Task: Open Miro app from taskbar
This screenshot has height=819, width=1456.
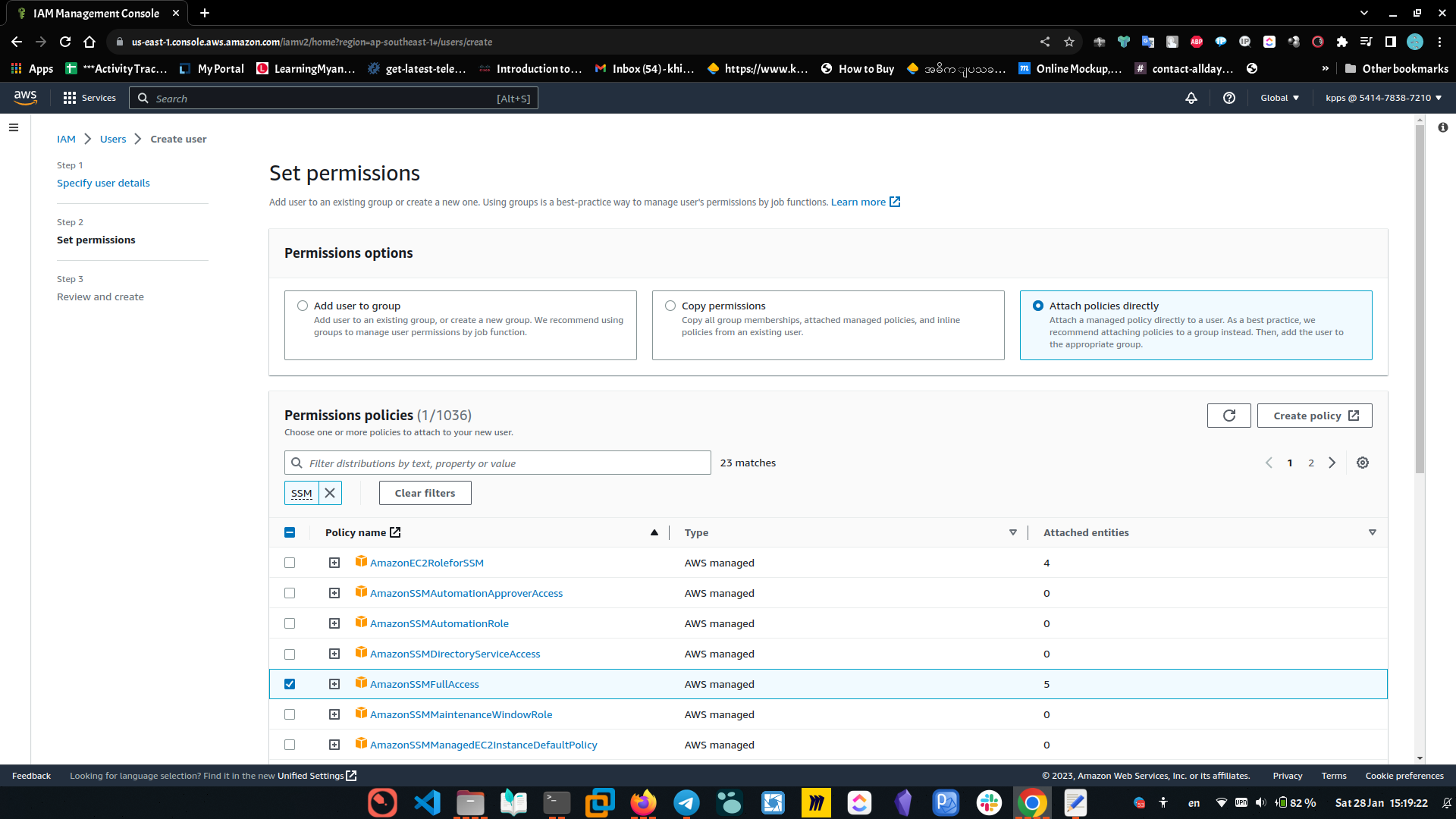Action: point(816,802)
